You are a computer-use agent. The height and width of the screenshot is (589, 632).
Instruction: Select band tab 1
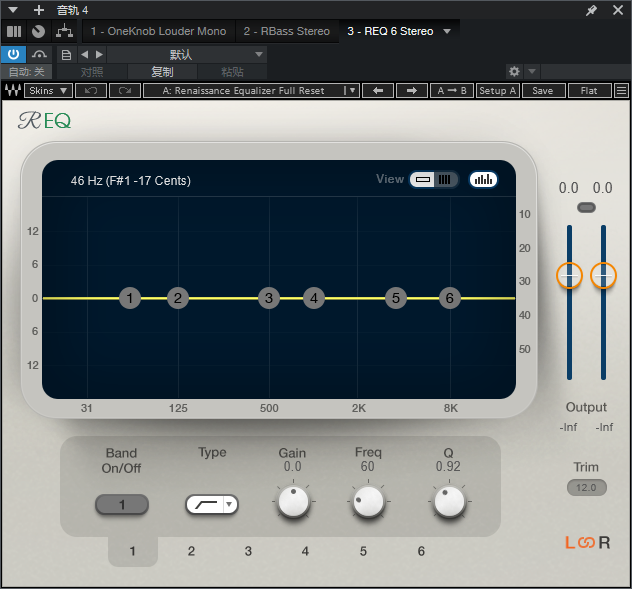tap(133, 551)
